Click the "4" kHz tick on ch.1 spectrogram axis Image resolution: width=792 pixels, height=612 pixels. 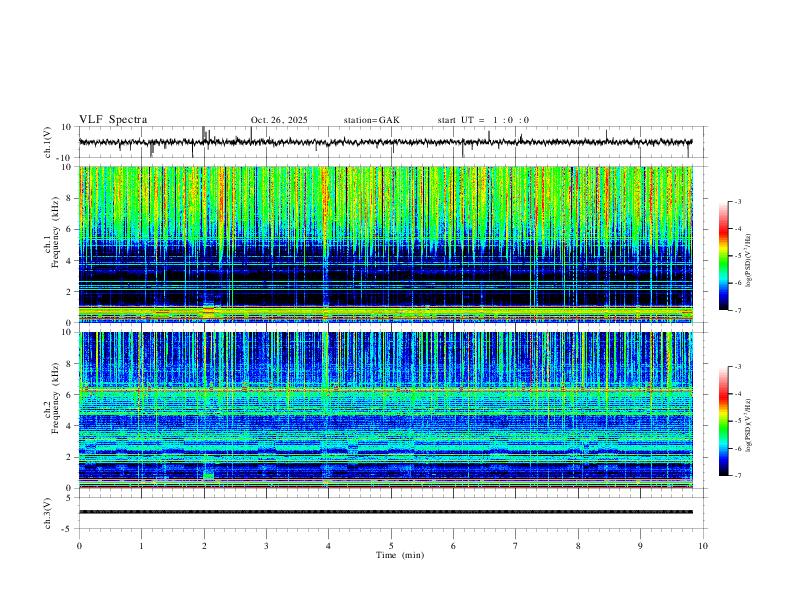click(70, 261)
